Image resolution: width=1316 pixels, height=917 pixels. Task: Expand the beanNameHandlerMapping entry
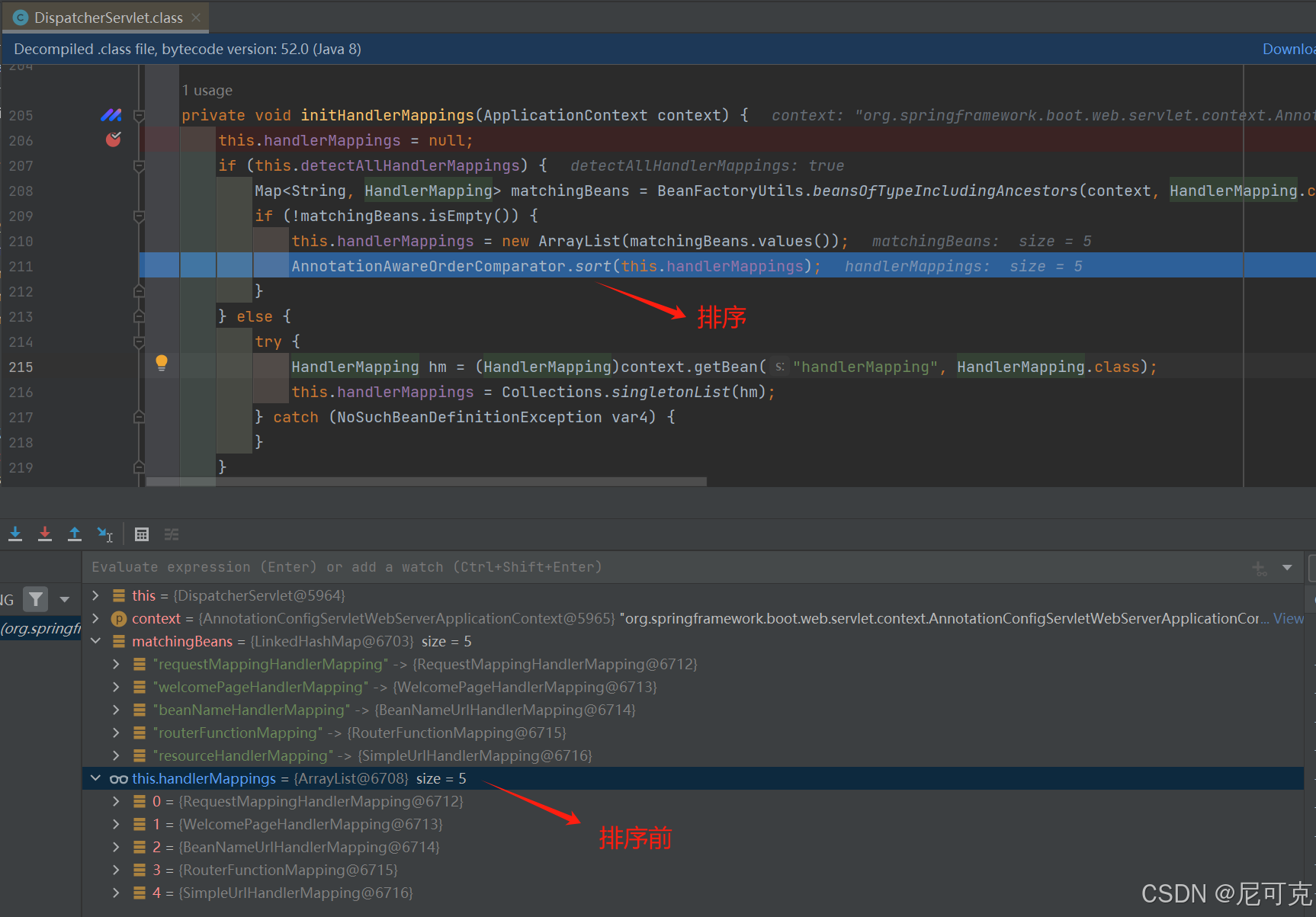(116, 710)
